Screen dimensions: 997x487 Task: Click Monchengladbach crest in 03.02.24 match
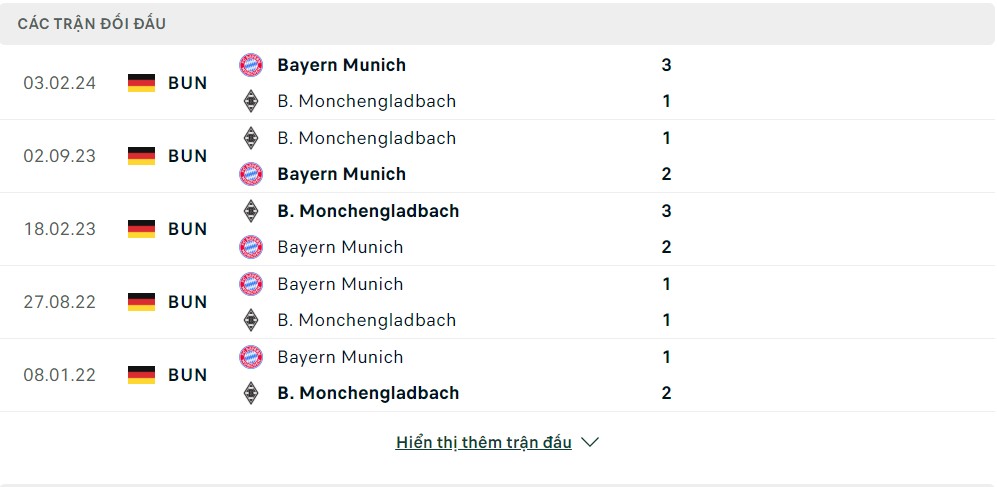pos(251,101)
